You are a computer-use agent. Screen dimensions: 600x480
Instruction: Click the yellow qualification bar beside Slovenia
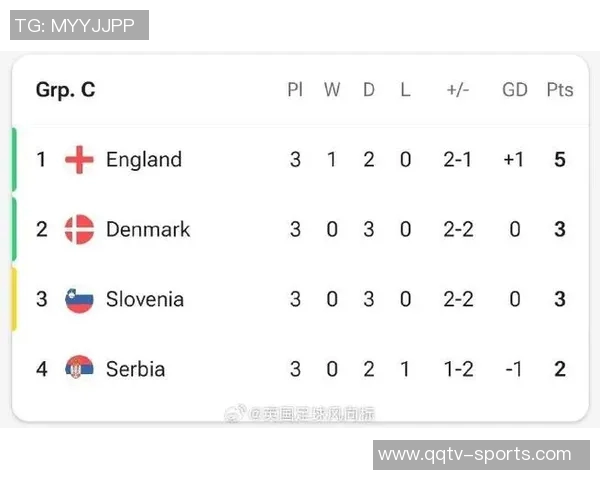(x=14, y=298)
